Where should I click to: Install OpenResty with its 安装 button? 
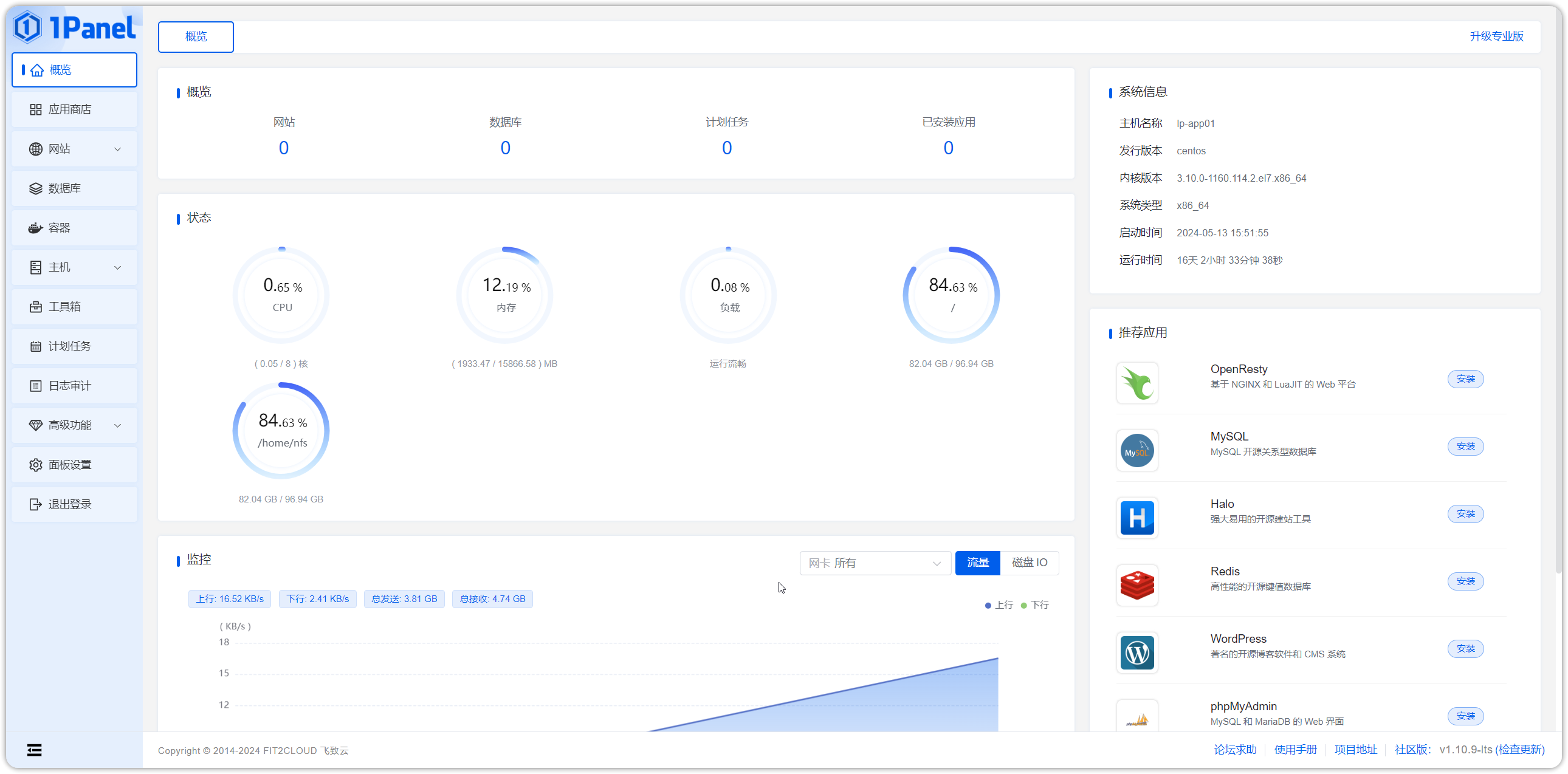pos(1466,379)
